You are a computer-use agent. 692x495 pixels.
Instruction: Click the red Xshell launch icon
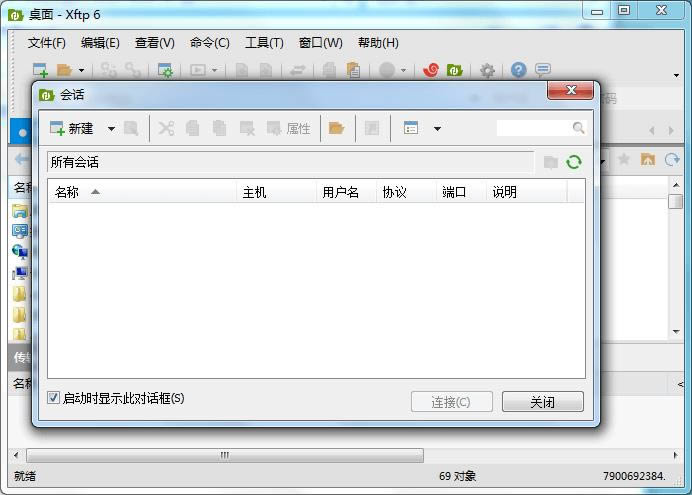(x=432, y=70)
